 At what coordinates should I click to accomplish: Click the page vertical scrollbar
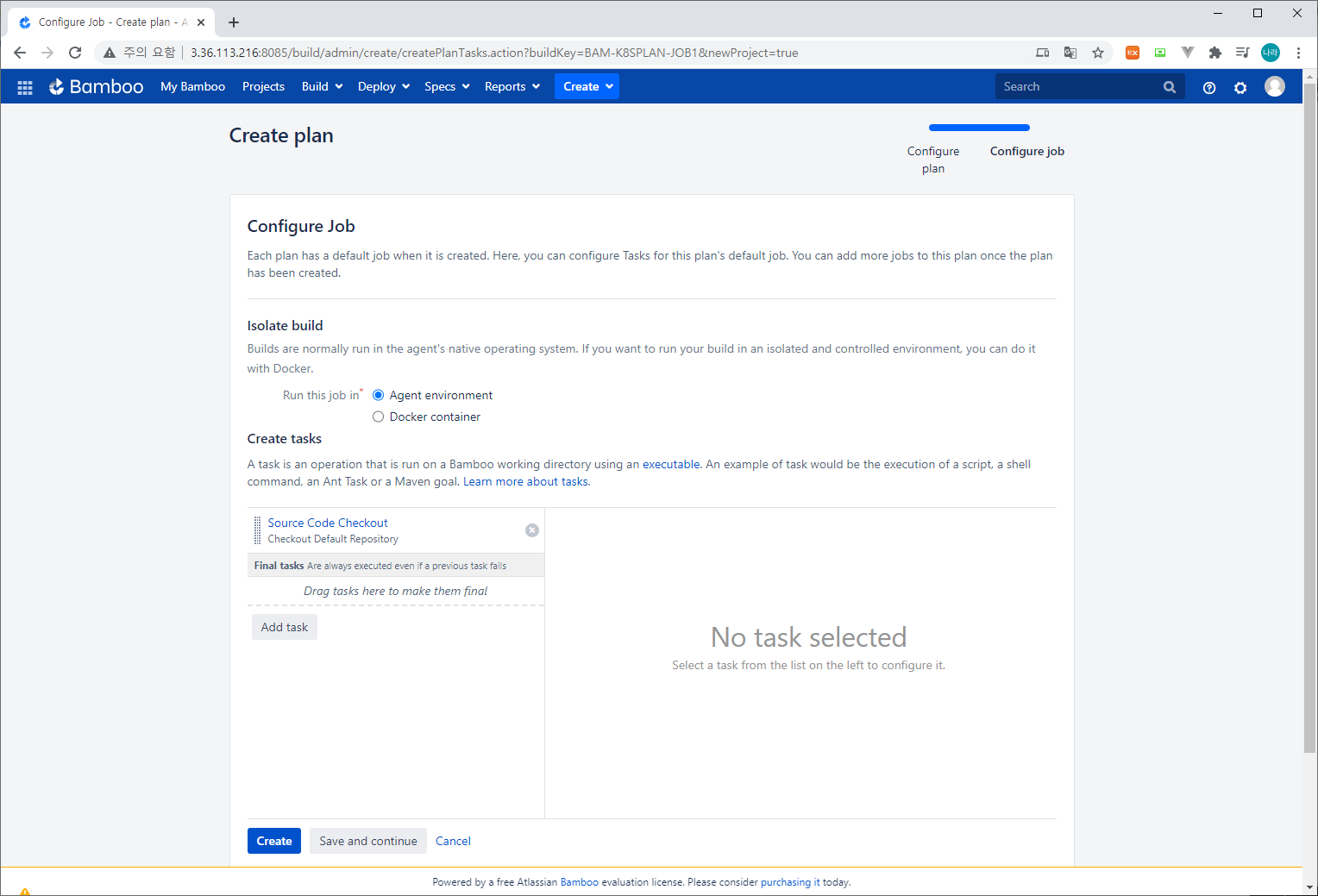pos(1309,418)
